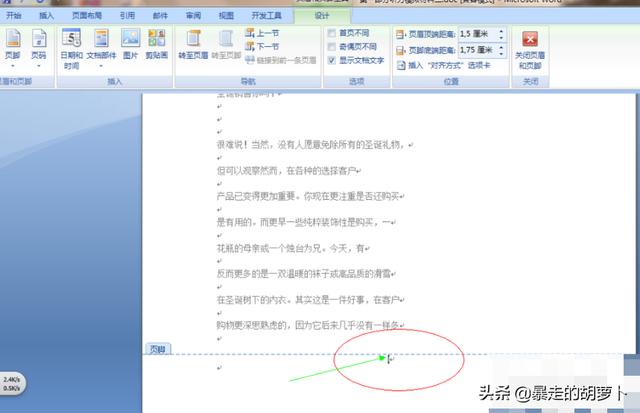Image resolution: width=640 pixels, height=413 pixels.
Task: Click the greyed 转至页脚 button
Action: point(226,44)
